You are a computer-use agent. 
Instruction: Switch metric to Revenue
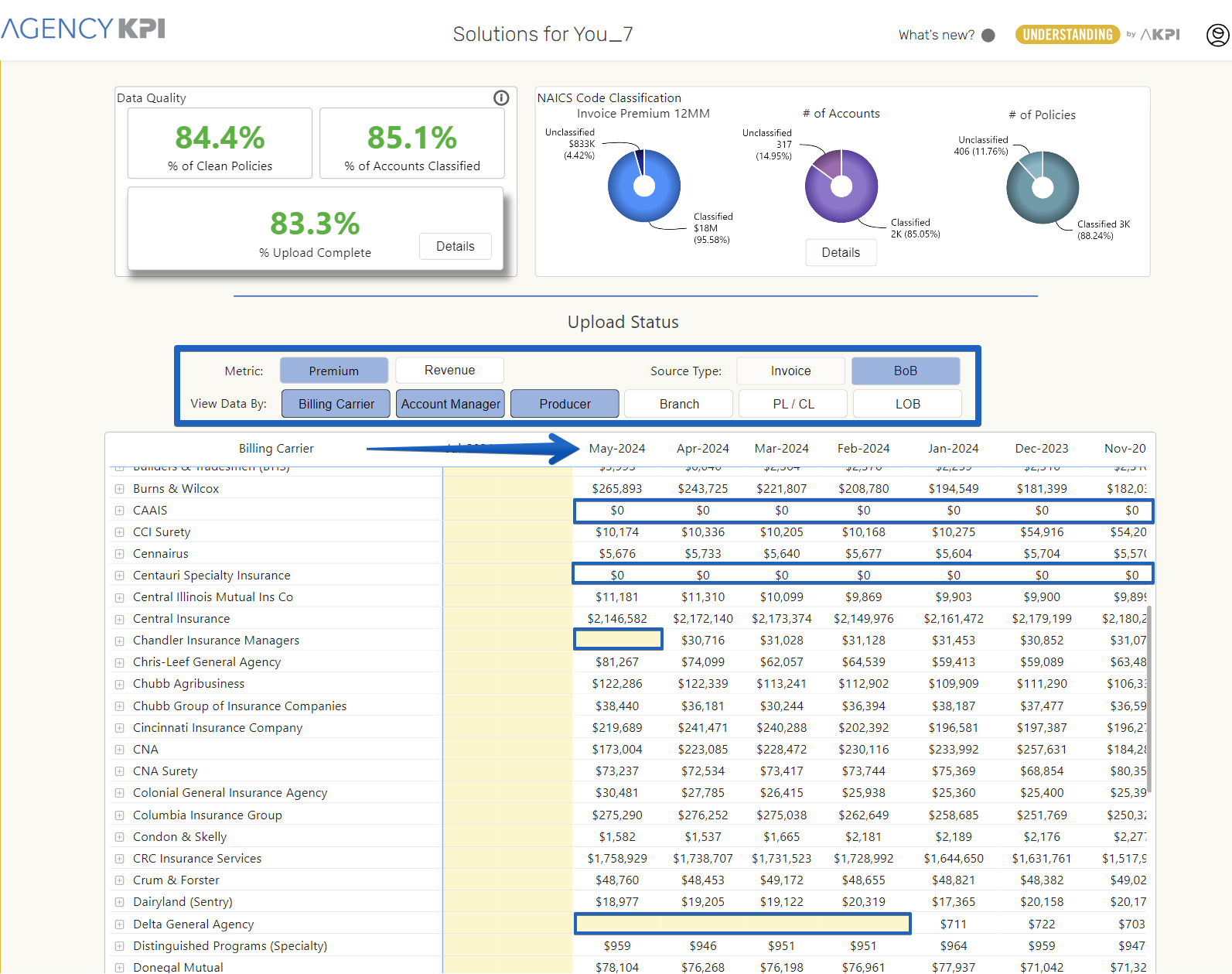click(x=449, y=371)
